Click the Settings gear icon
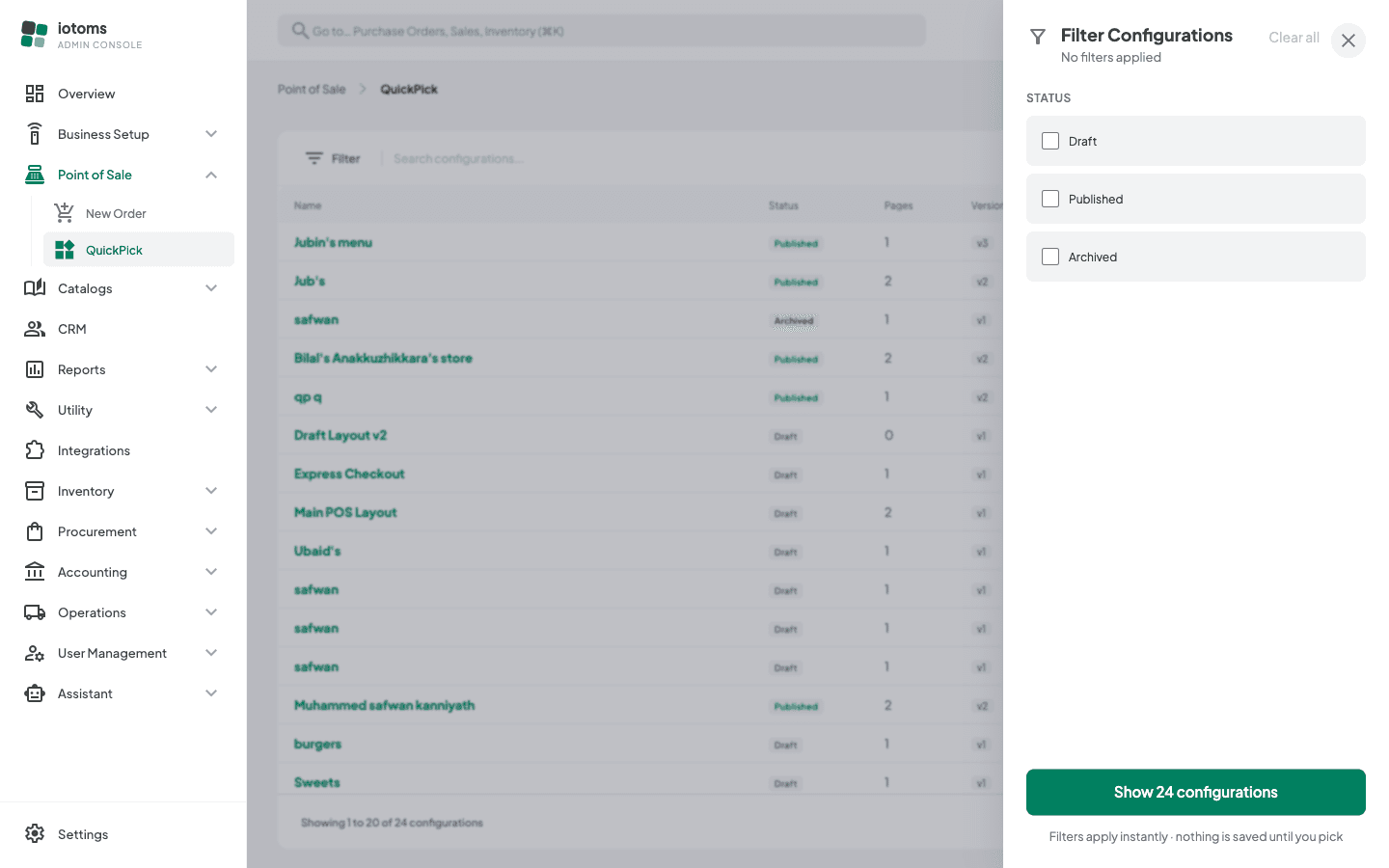Viewport: 1389px width, 868px height. click(x=35, y=834)
